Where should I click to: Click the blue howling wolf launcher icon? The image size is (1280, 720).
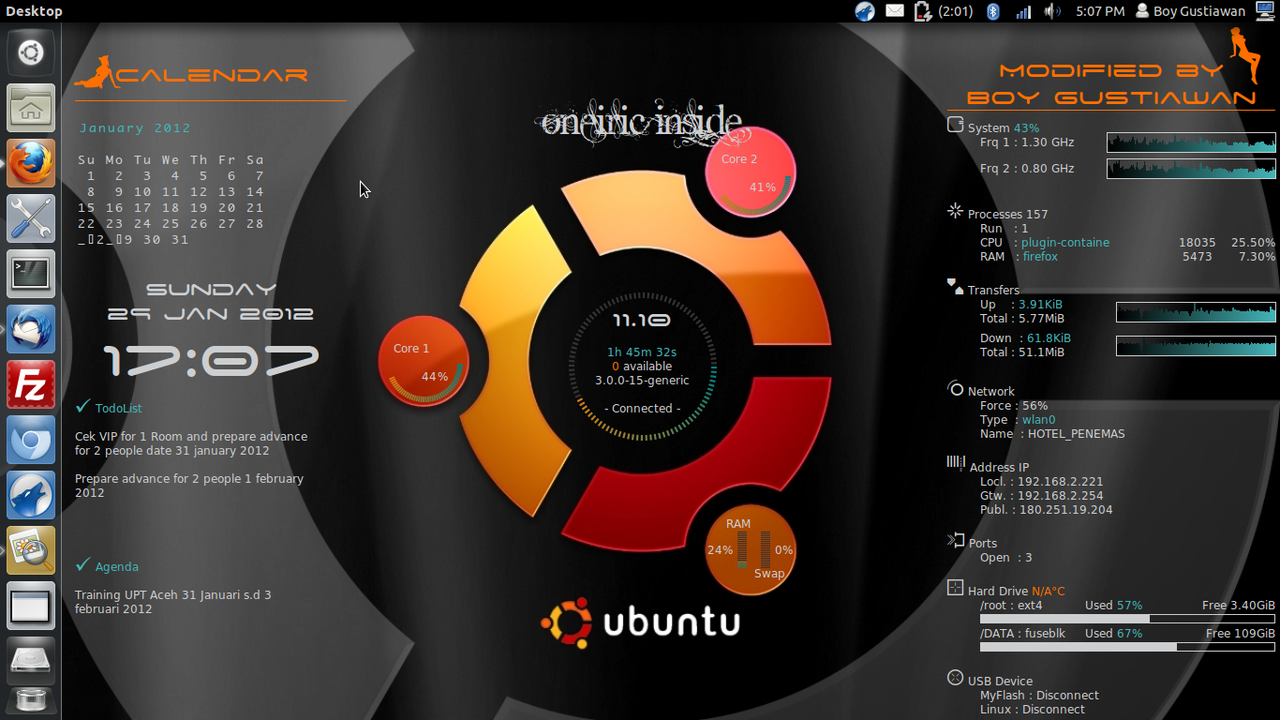(x=31, y=495)
